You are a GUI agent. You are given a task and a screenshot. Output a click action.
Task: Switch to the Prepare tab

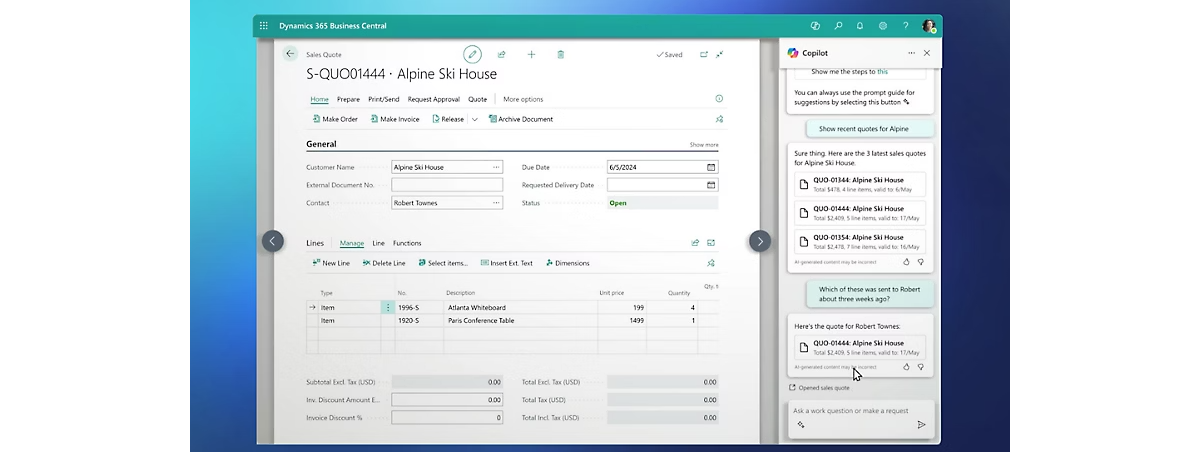tap(348, 99)
